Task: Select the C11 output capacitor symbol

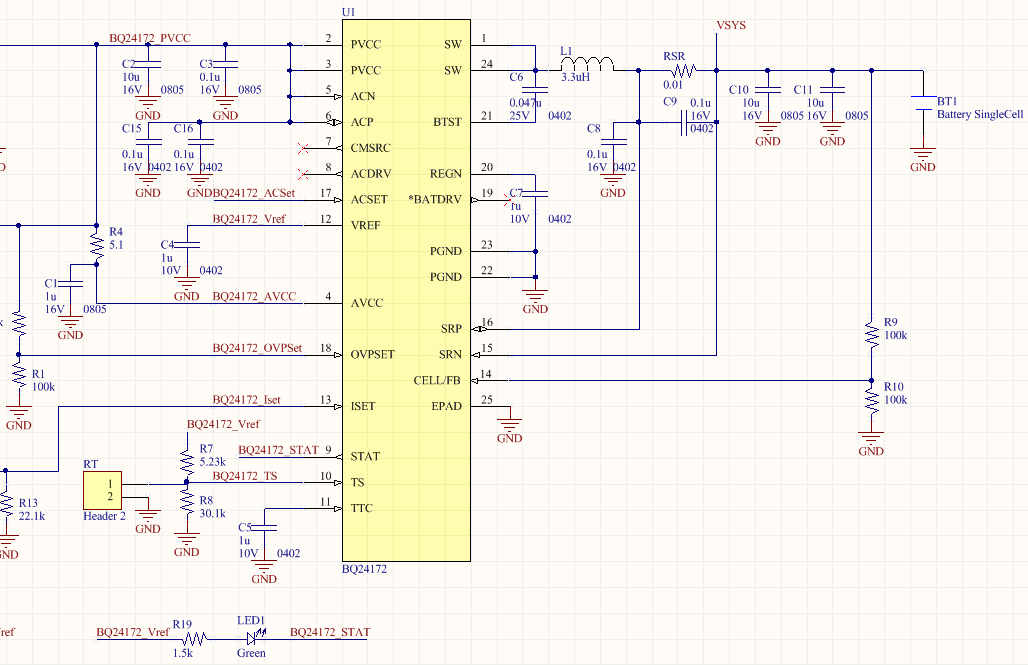Action: point(833,89)
